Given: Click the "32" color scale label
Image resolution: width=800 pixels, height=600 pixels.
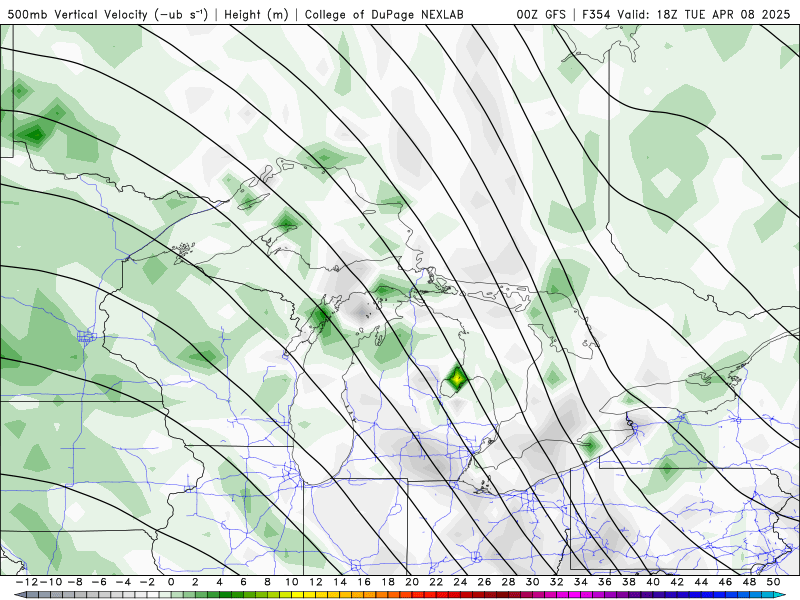Looking at the screenshot, I should tap(557, 582).
